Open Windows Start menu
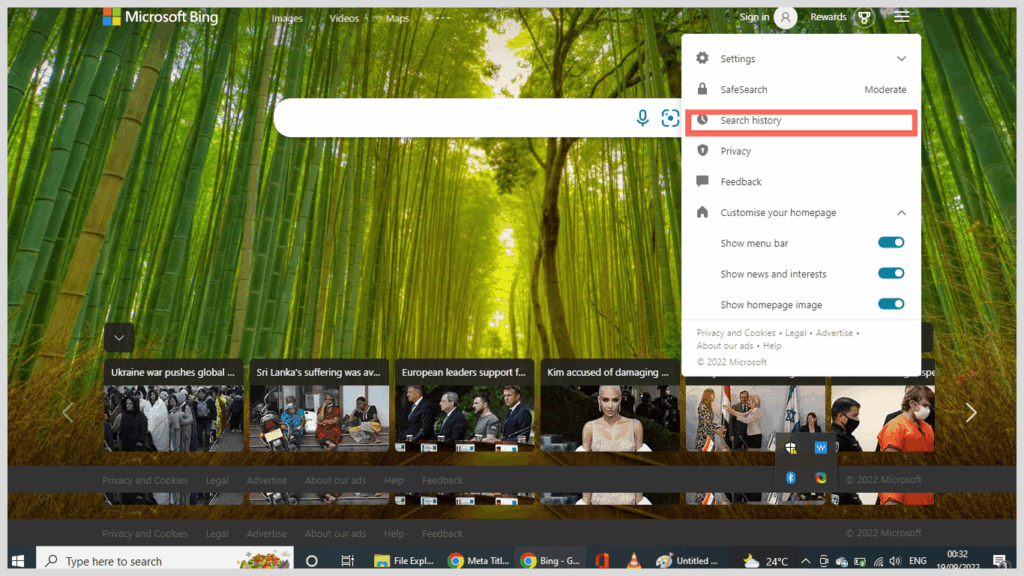 point(17,561)
